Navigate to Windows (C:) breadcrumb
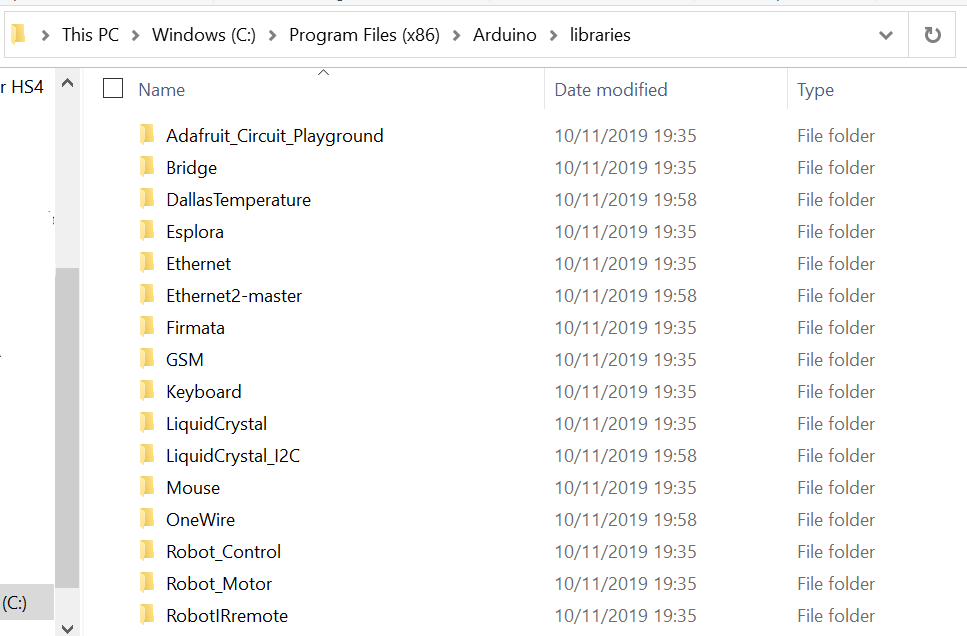967x636 pixels. (204, 35)
